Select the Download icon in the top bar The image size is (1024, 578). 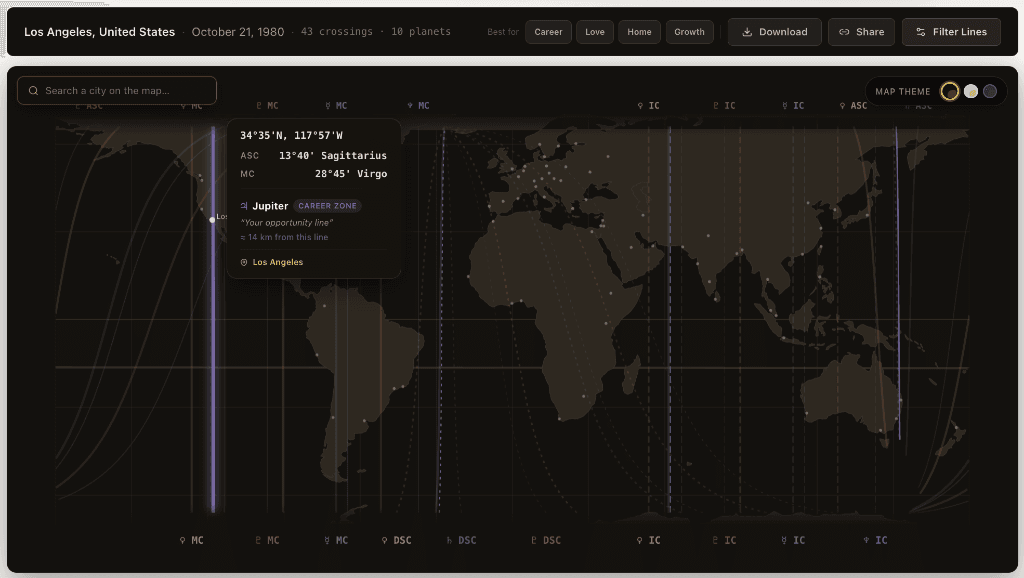click(x=746, y=31)
